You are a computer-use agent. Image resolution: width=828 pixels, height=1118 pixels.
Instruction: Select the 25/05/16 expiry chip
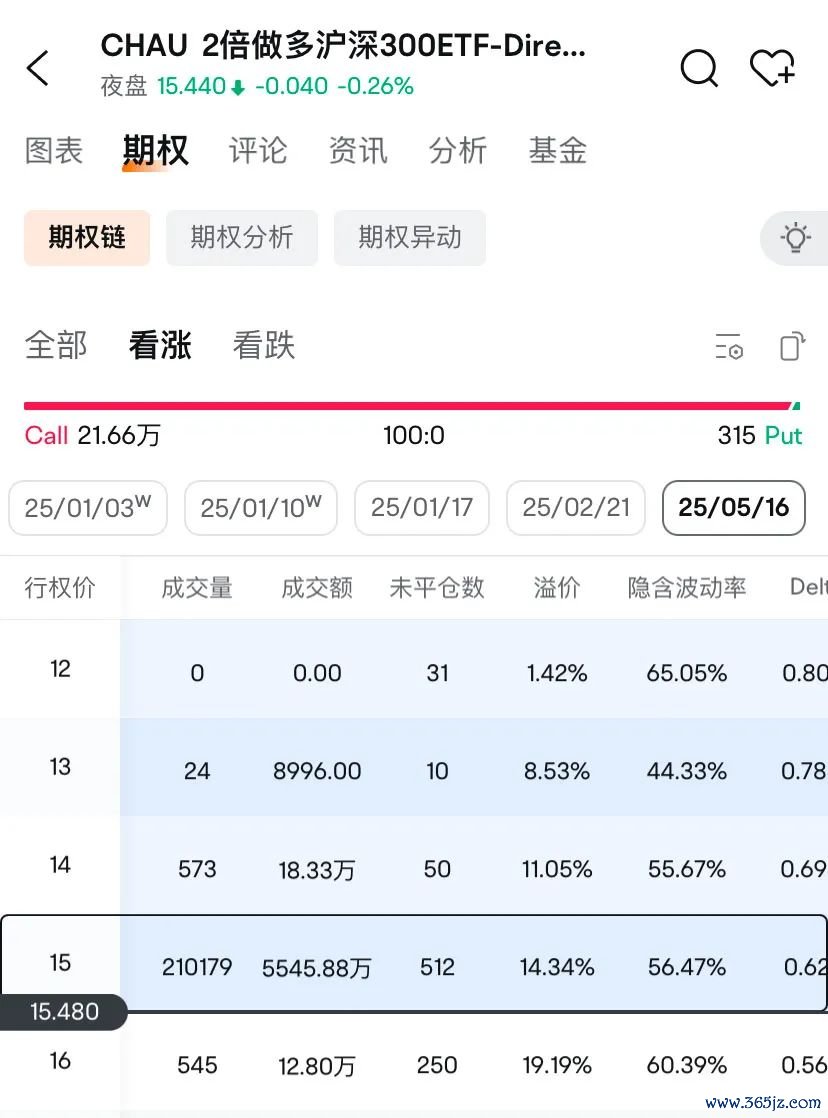tap(734, 508)
